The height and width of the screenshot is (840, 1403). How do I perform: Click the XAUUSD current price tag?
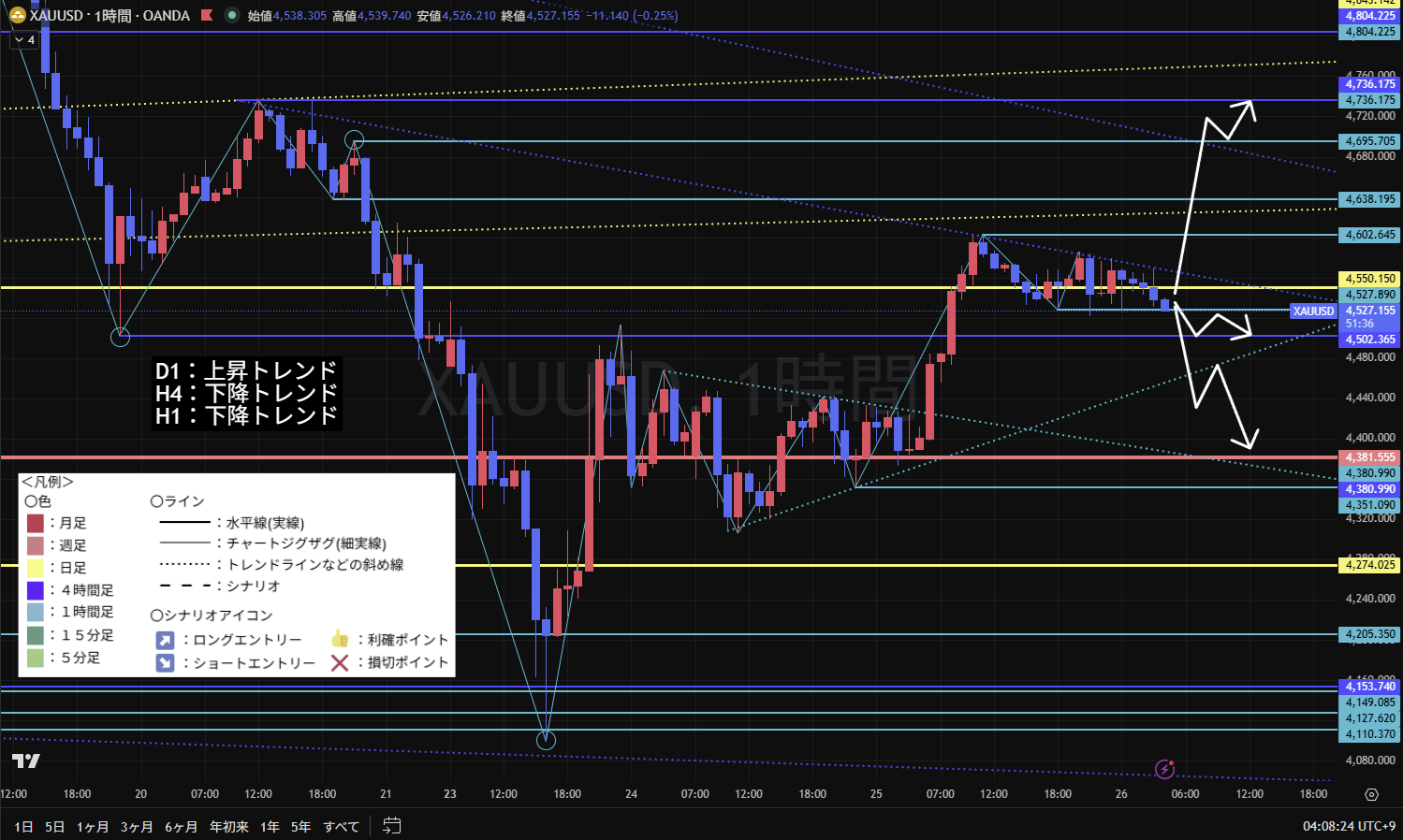1313,311
